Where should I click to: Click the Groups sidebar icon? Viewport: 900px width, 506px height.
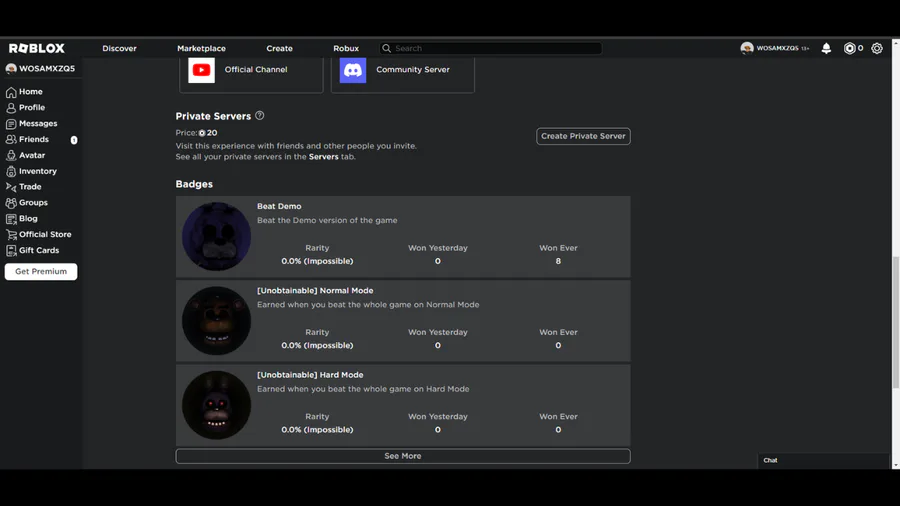click(x=11, y=203)
